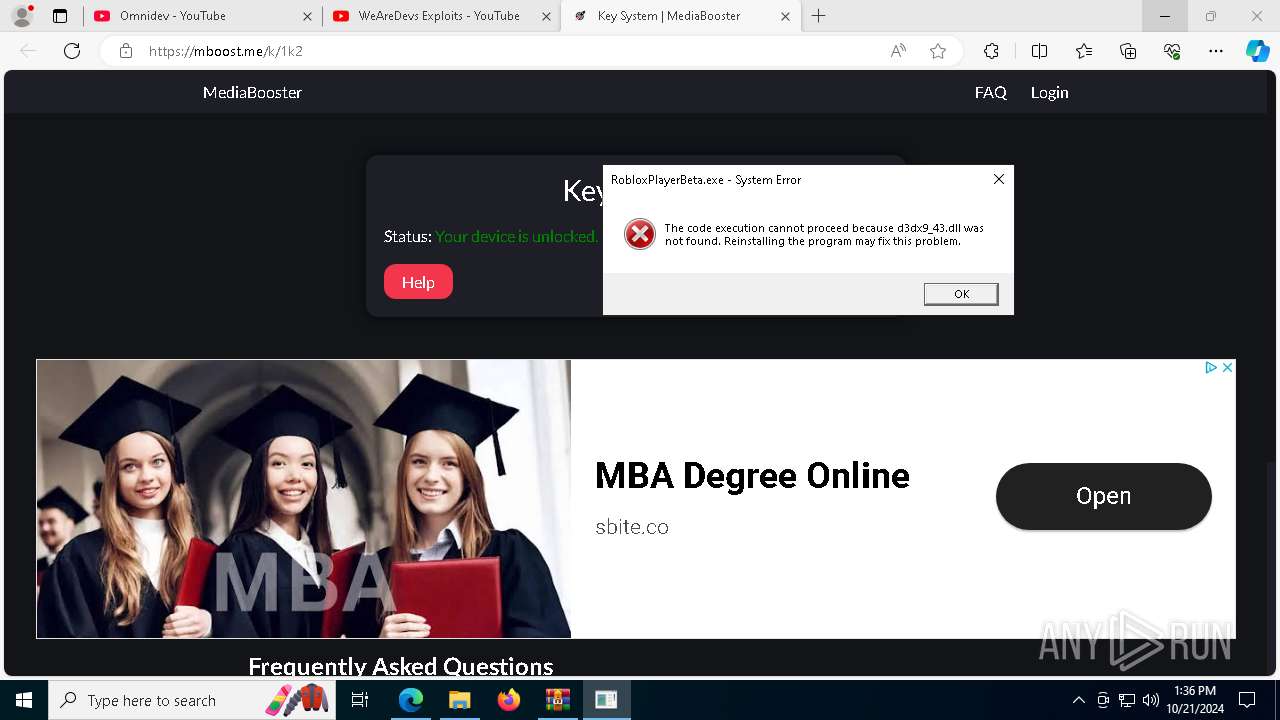This screenshot has height=720, width=1280.
Task: Click the browser back arrow
Action: point(28,51)
